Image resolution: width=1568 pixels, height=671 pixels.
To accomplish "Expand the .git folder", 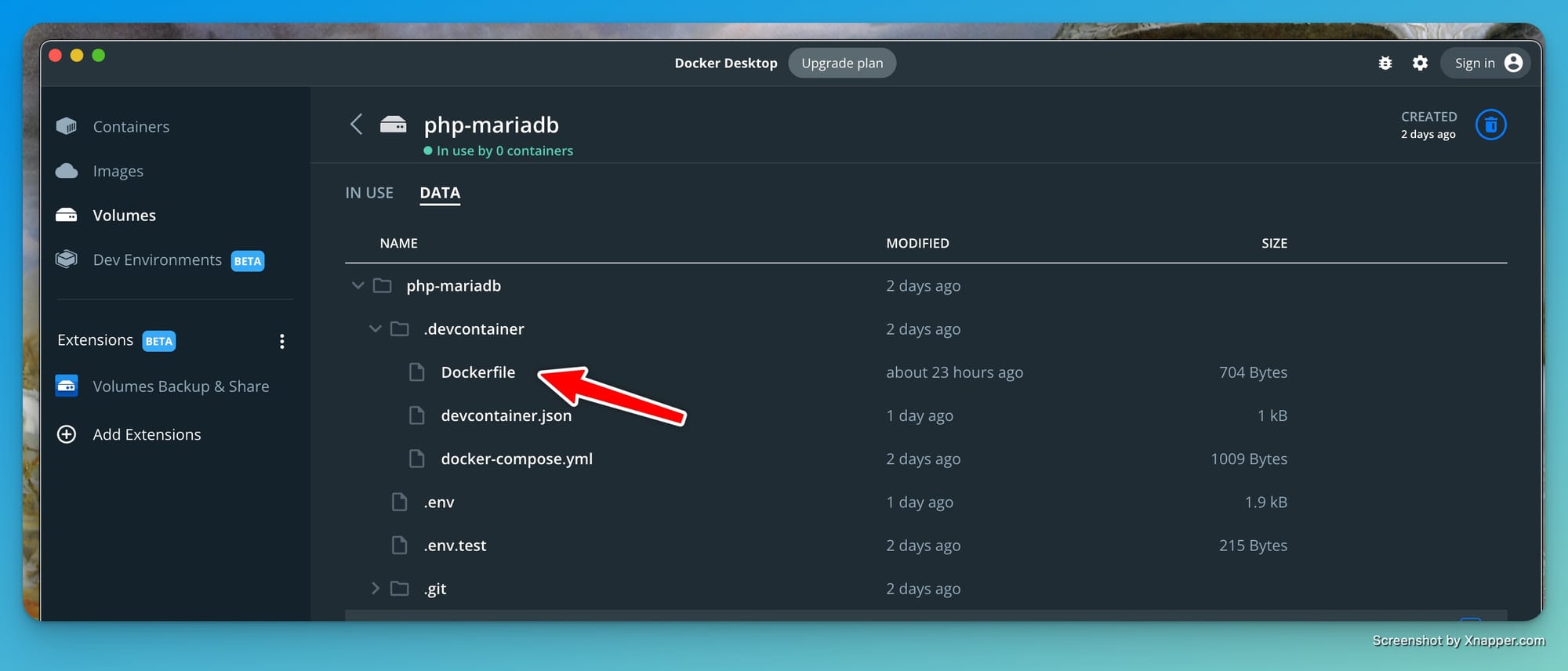I will point(375,588).
